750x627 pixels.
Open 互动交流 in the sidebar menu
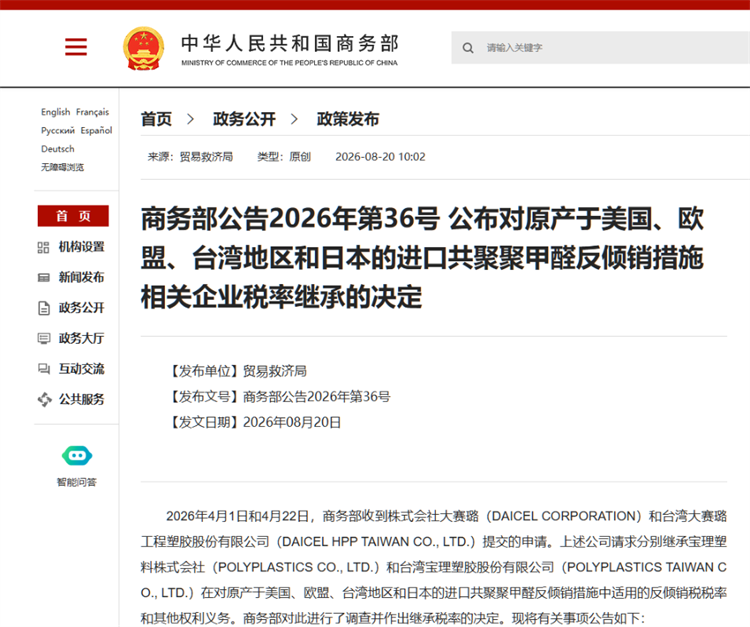pyautogui.click(x=81, y=369)
